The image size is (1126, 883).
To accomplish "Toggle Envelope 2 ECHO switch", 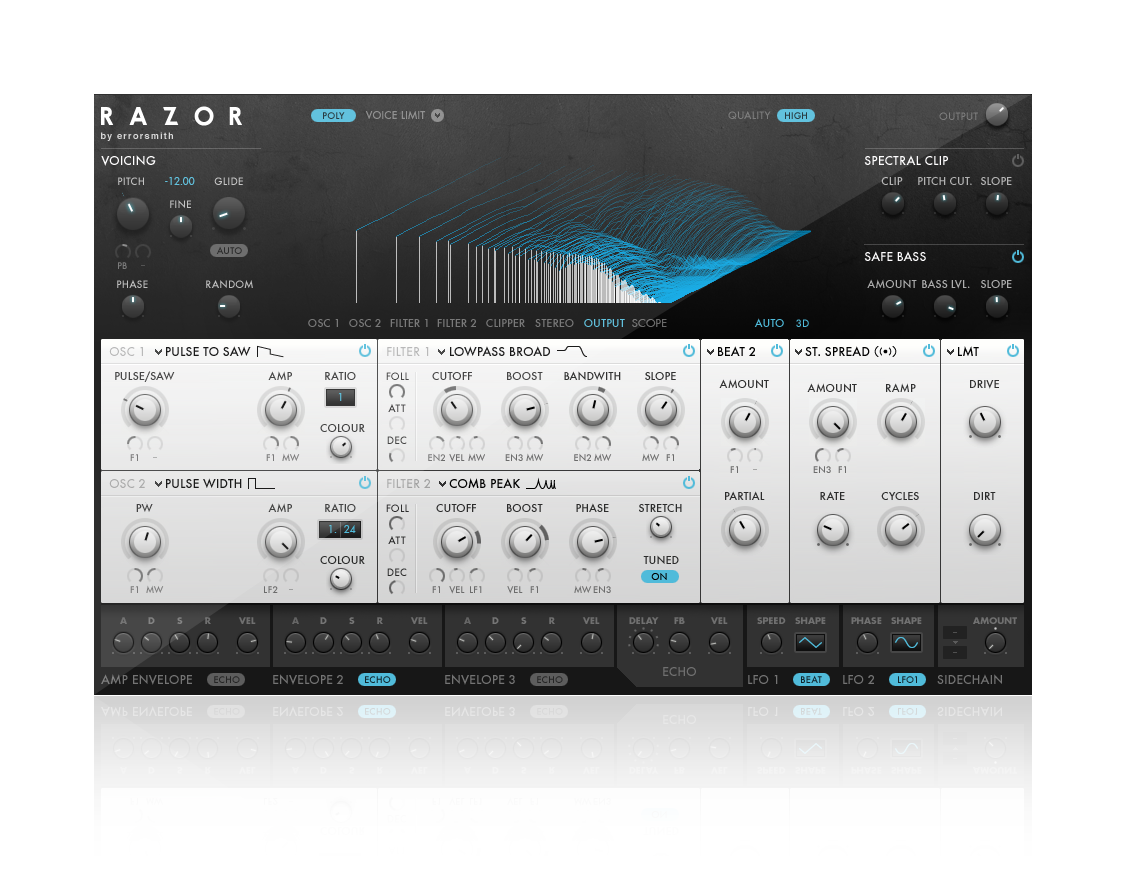I will coord(377,680).
